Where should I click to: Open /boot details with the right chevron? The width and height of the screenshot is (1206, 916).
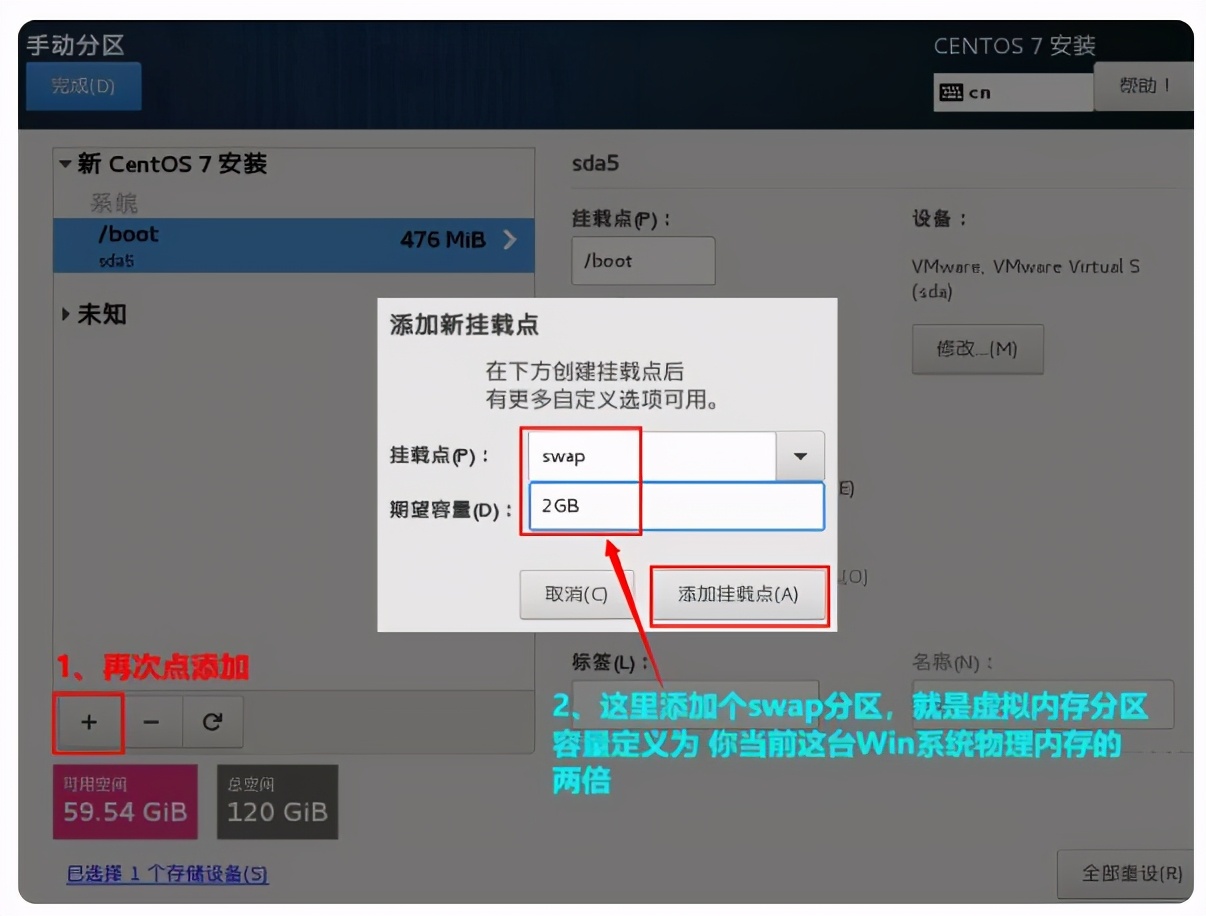pyautogui.click(x=511, y=240)
